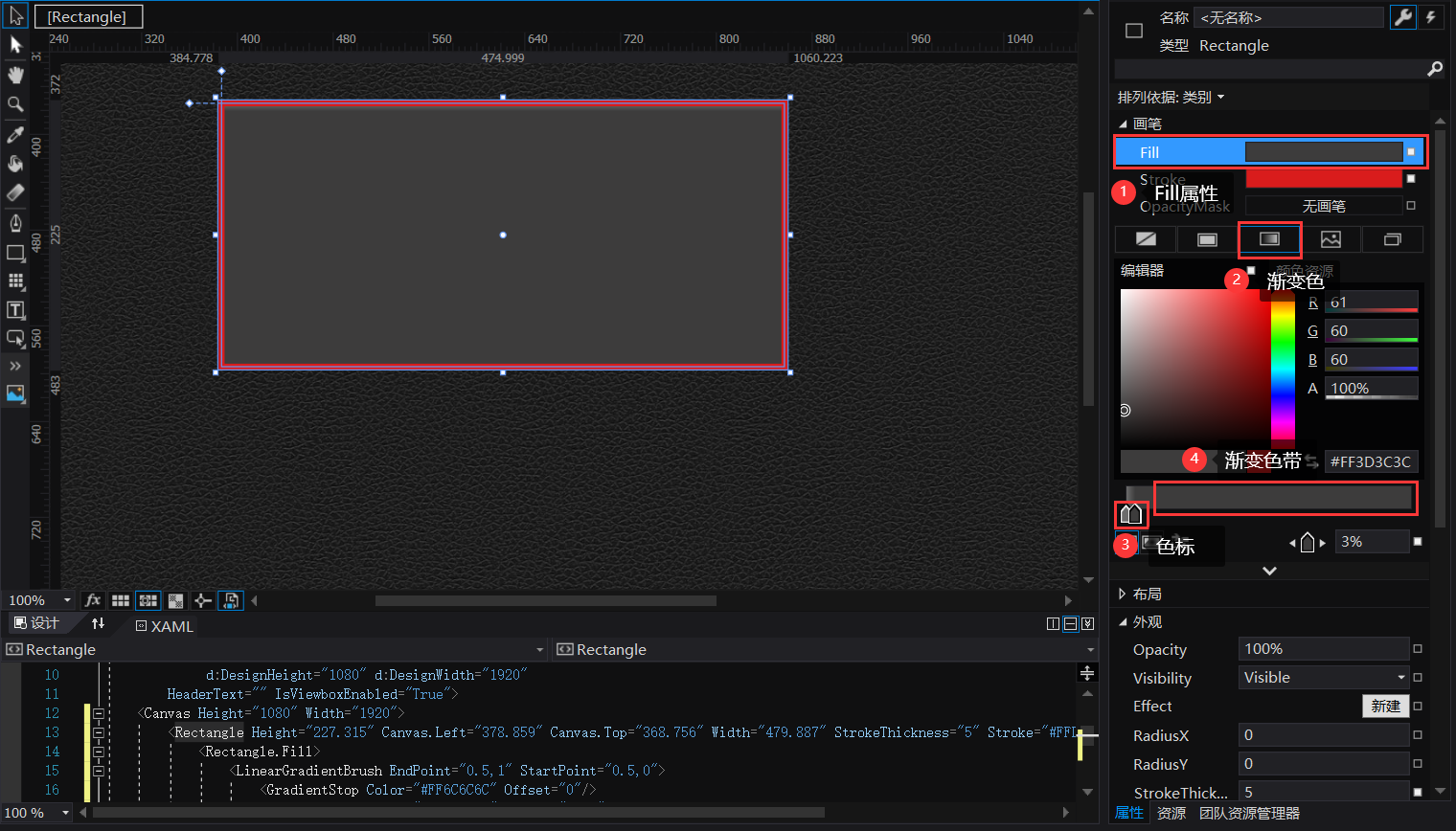Toggle snap to gridlines in artboard bar
The image size is (1456, 831).
[x=148, y=600]
